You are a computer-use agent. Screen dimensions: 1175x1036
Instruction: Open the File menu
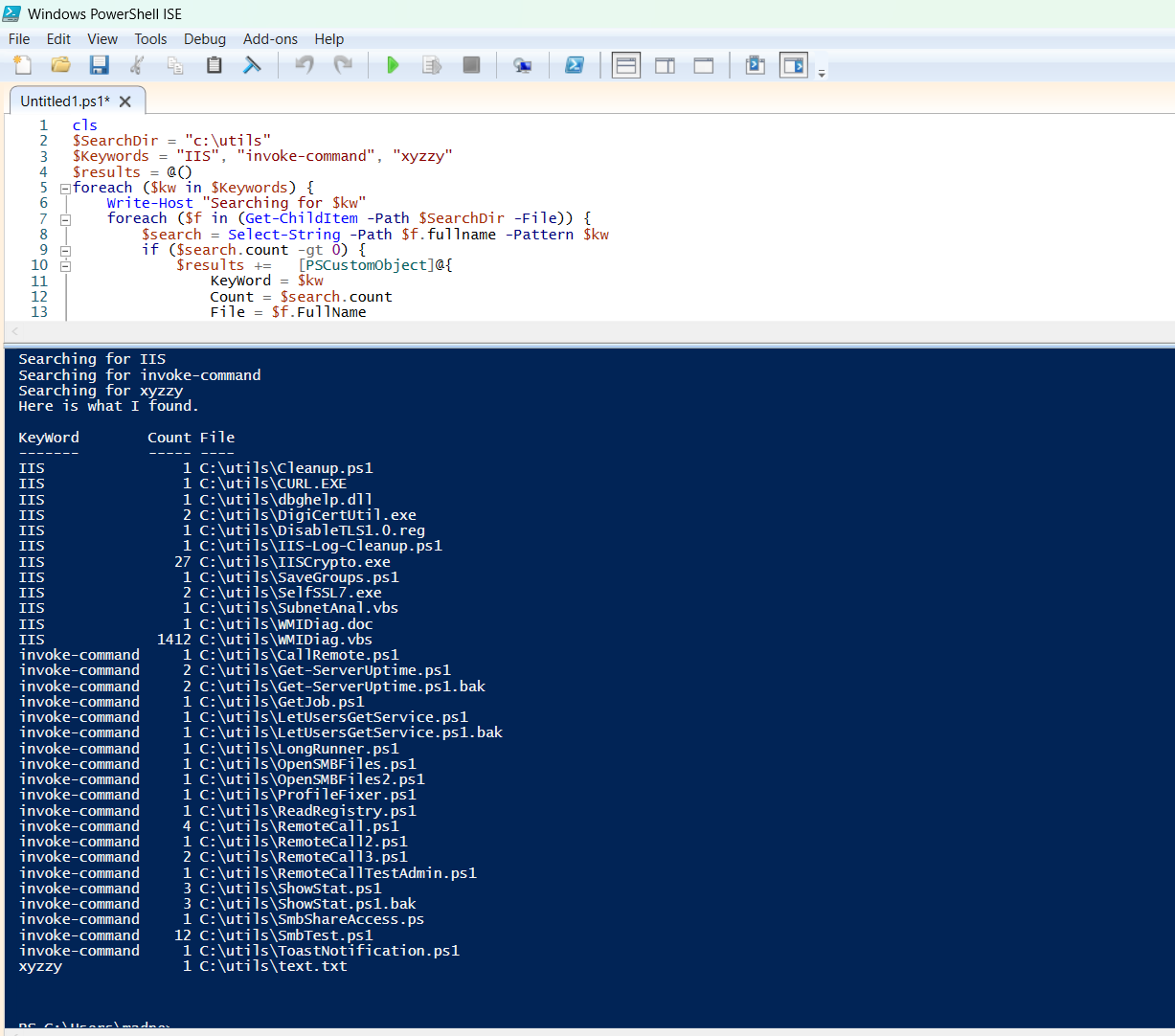pyautogui.click(x=19, y=39)
